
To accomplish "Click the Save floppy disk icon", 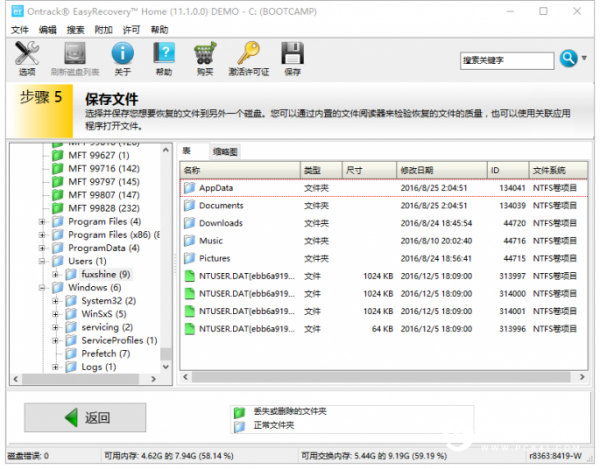I will pyautogui.click(x=292, y=53).
